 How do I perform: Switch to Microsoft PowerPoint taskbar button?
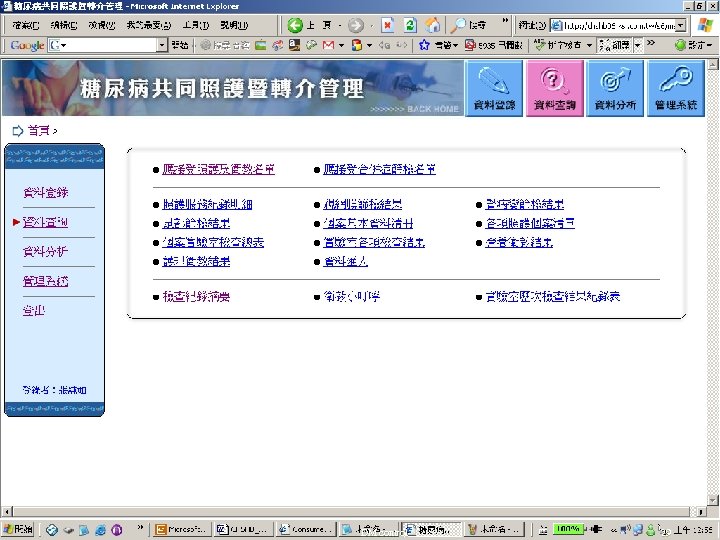181,529
